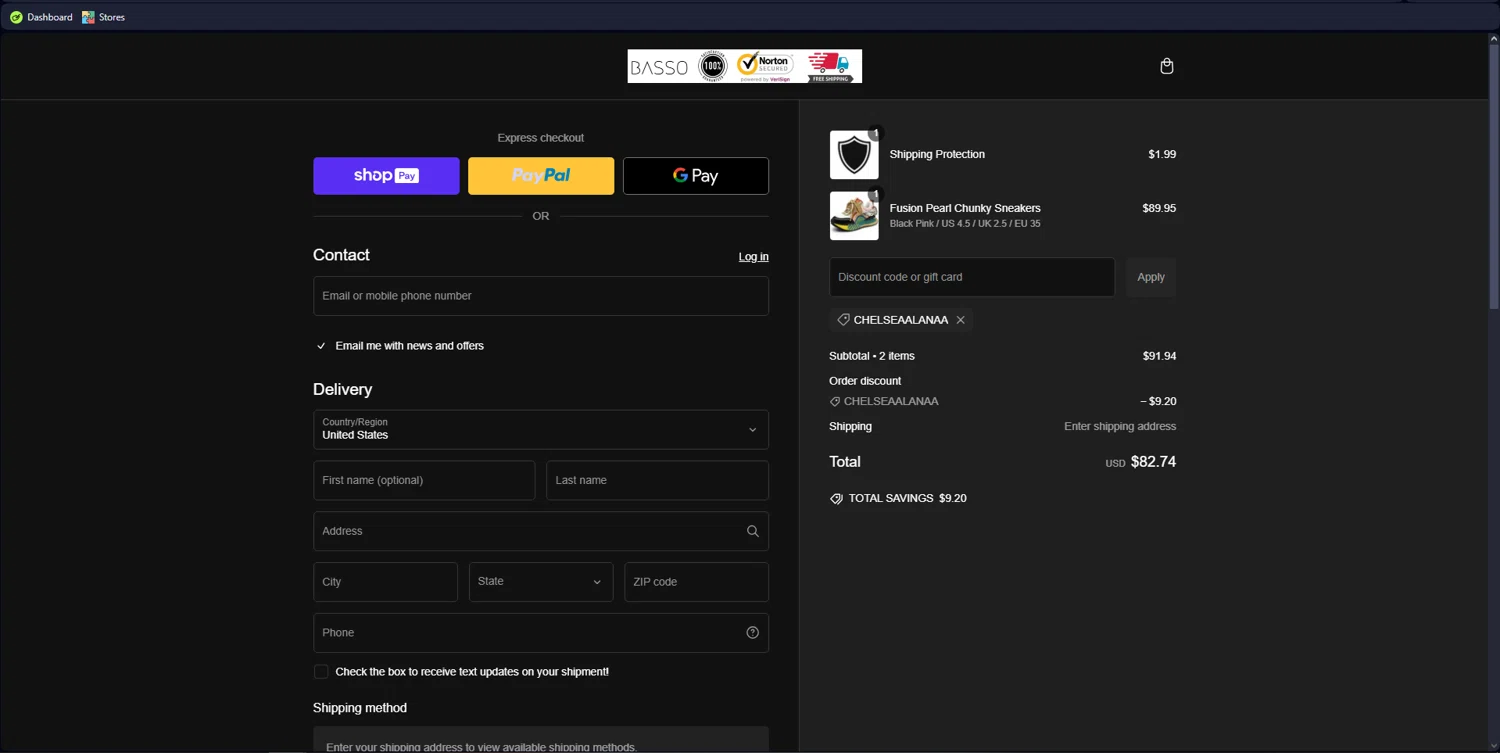Focus the ZIP code field
Screen dimensions: 1500x753
pyautogui.click(x=696, y=582)
